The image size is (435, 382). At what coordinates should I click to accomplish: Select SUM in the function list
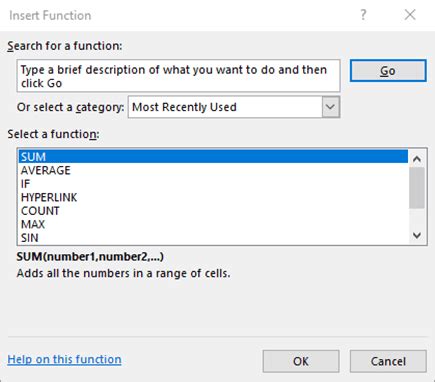[213, 157]
